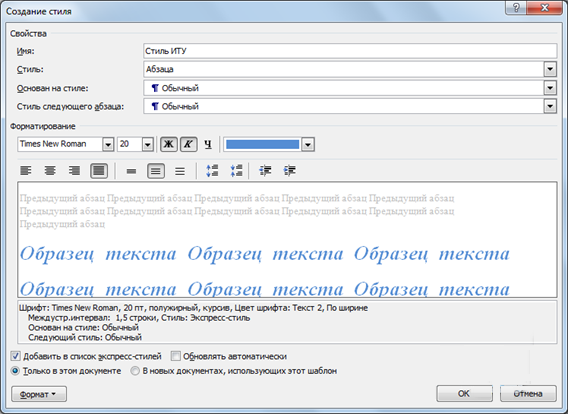Viewport: 571px width, 416px height.
Task: Set 1.5 line spacing
Action: [x=156, y=171]
